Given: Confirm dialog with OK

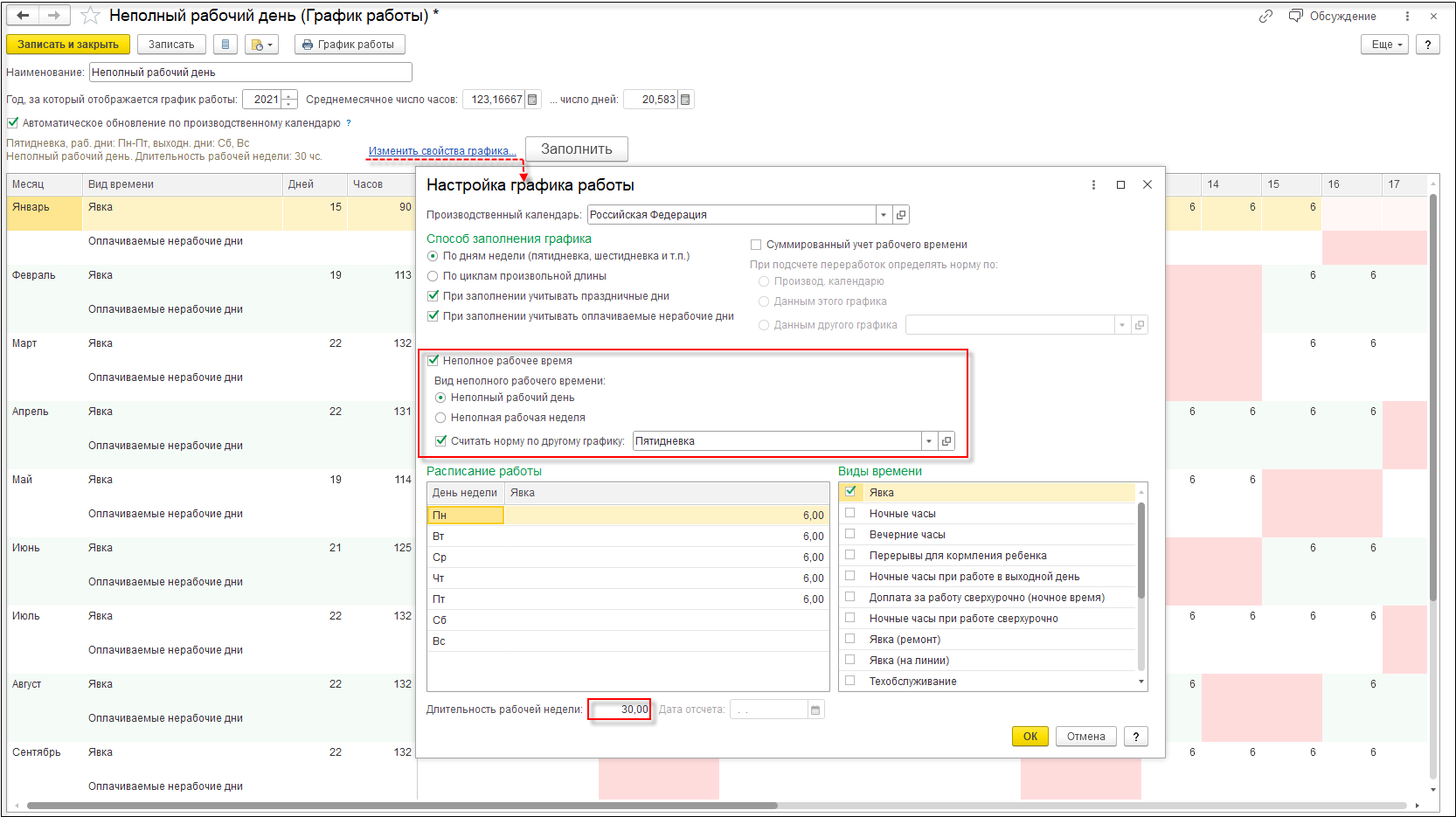Looking at the screenshot, I should tap(1030, 737).
